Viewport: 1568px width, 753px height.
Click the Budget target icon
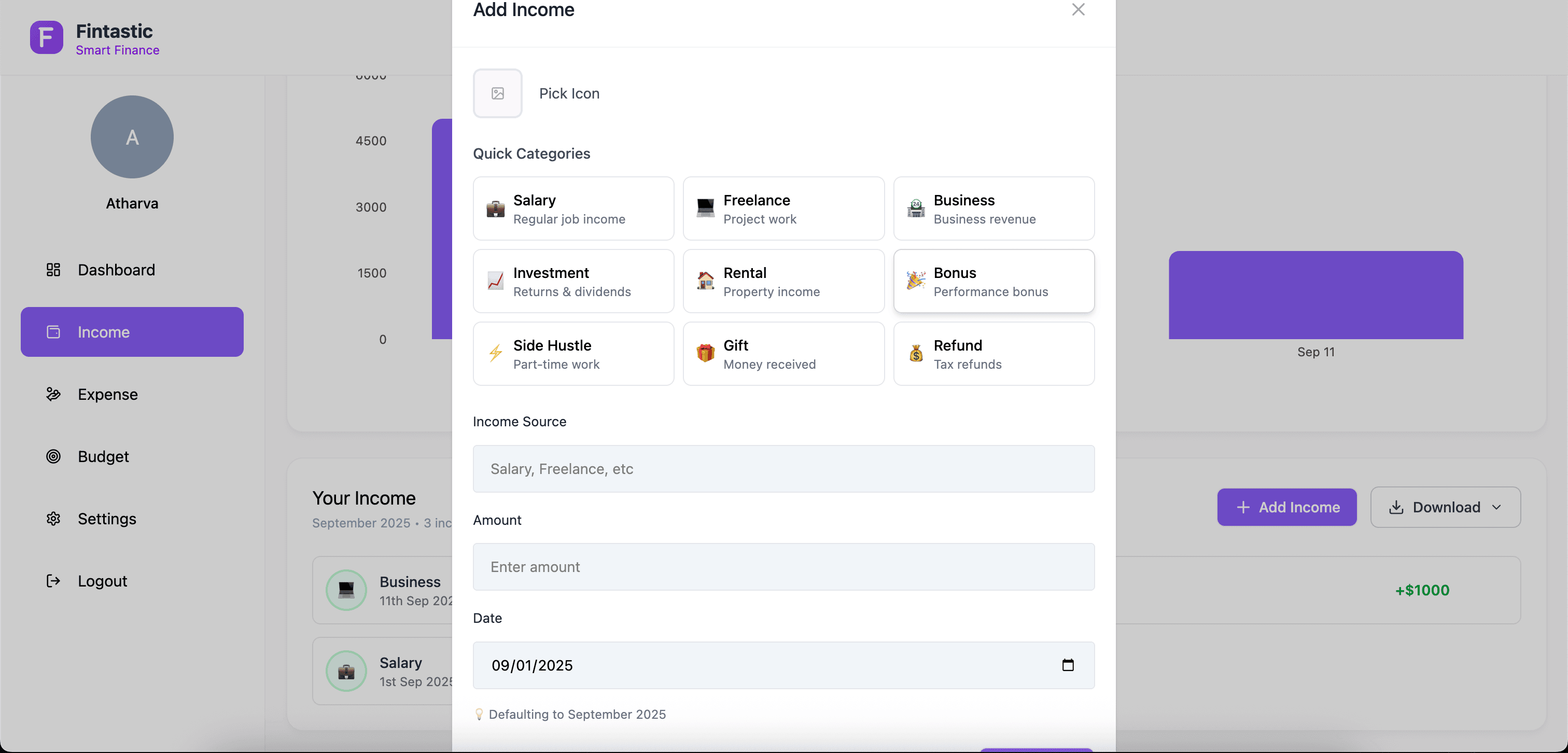pyautogui.click(x=53, y=456)
